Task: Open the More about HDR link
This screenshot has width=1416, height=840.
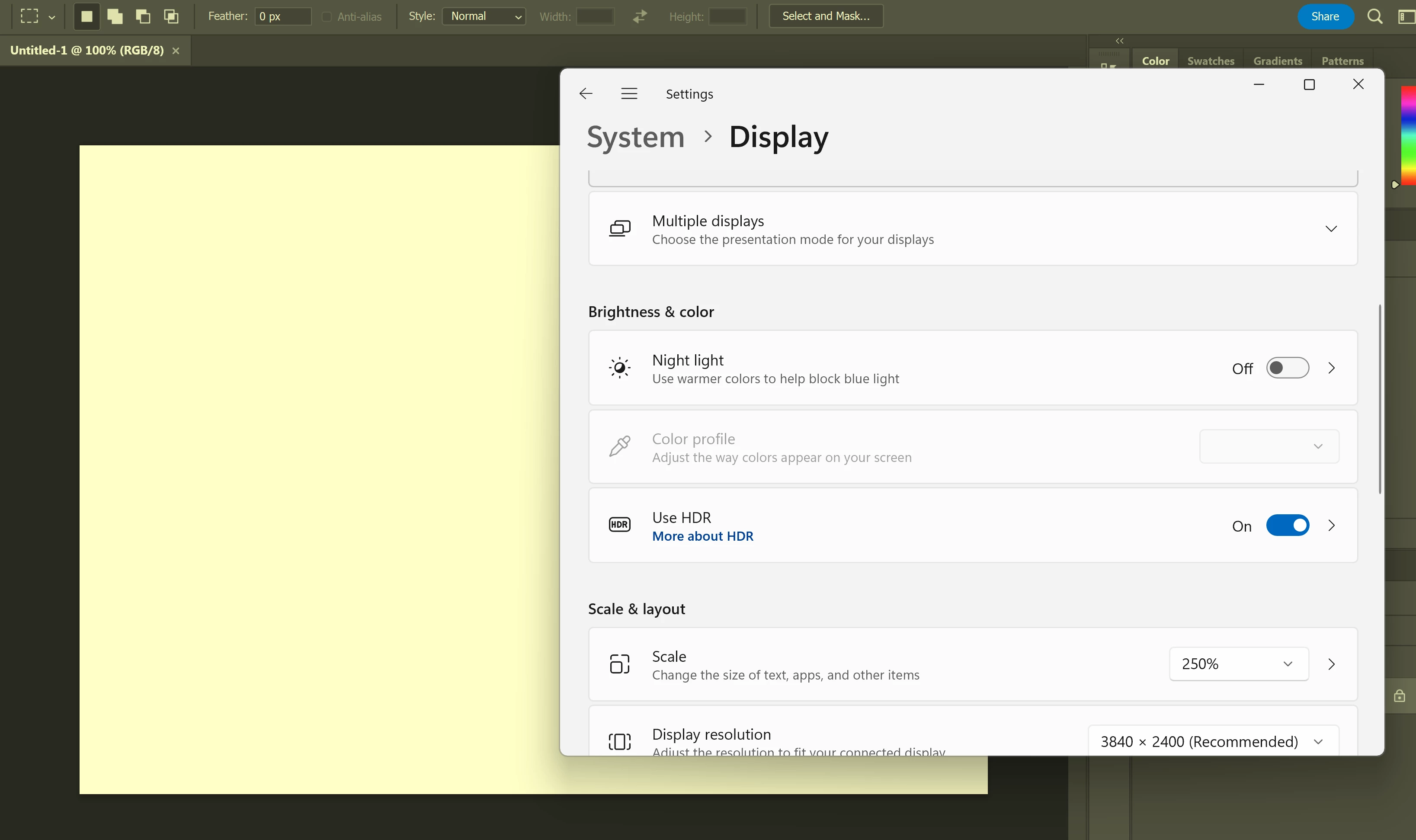Action: tap(702, 536)
